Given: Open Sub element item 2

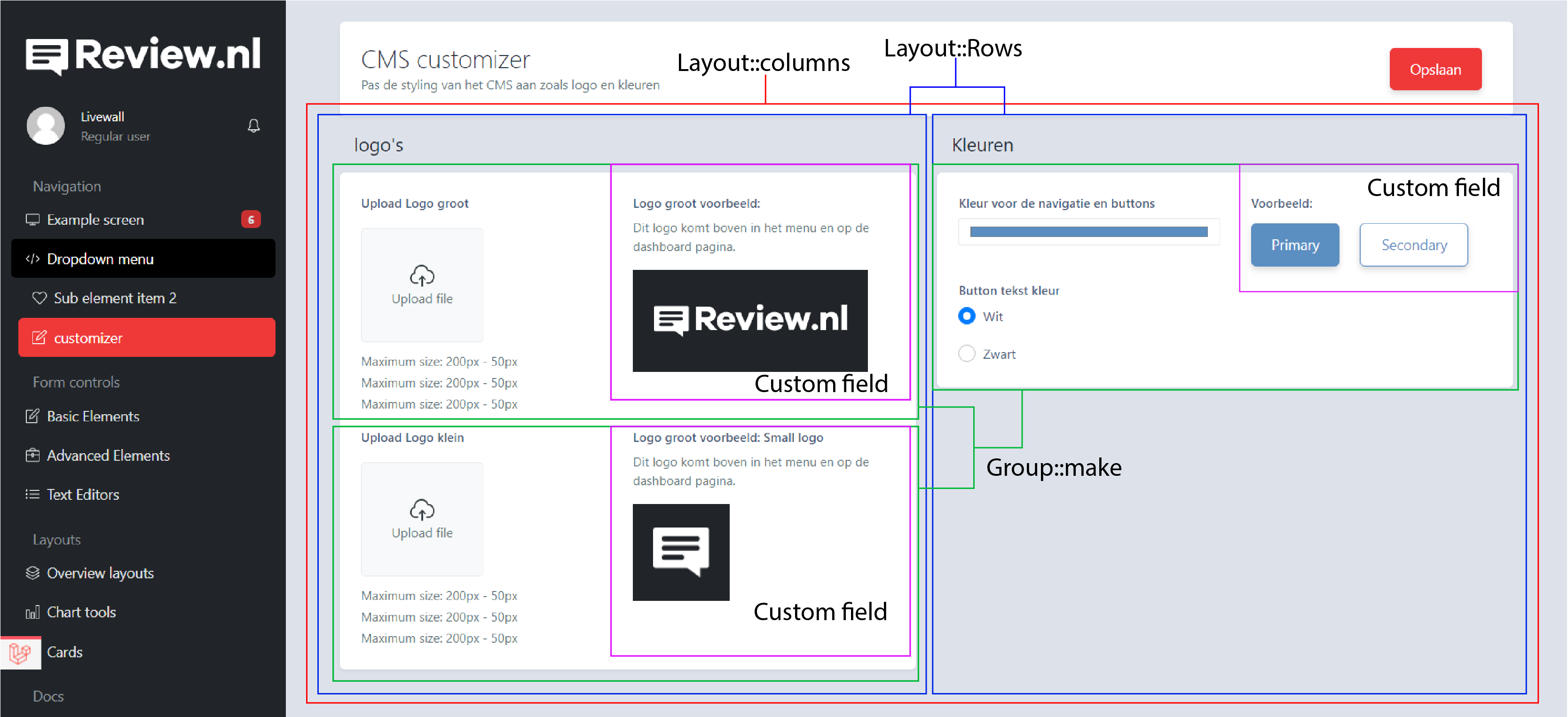Looking at the screenshot, I should [x=147, y=298].
